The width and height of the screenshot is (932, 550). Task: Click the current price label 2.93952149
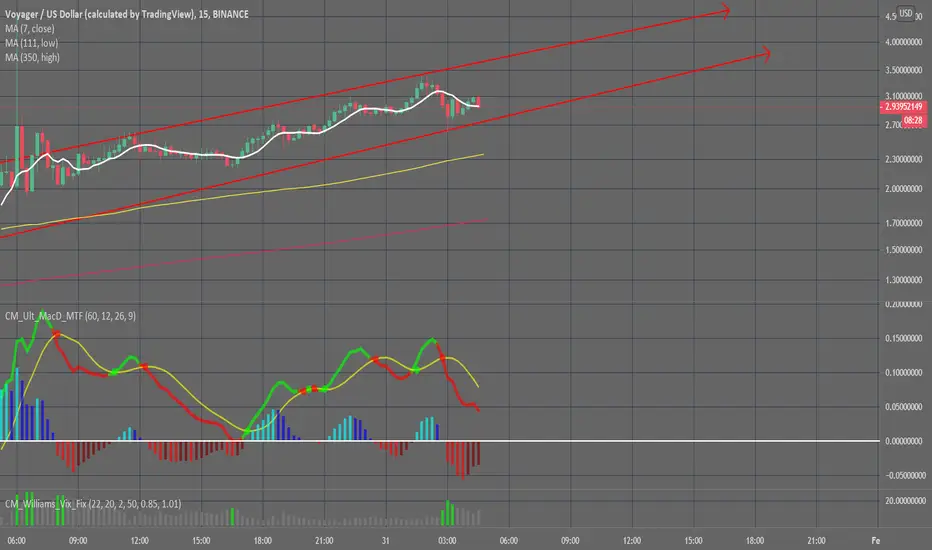pos(903,106)
